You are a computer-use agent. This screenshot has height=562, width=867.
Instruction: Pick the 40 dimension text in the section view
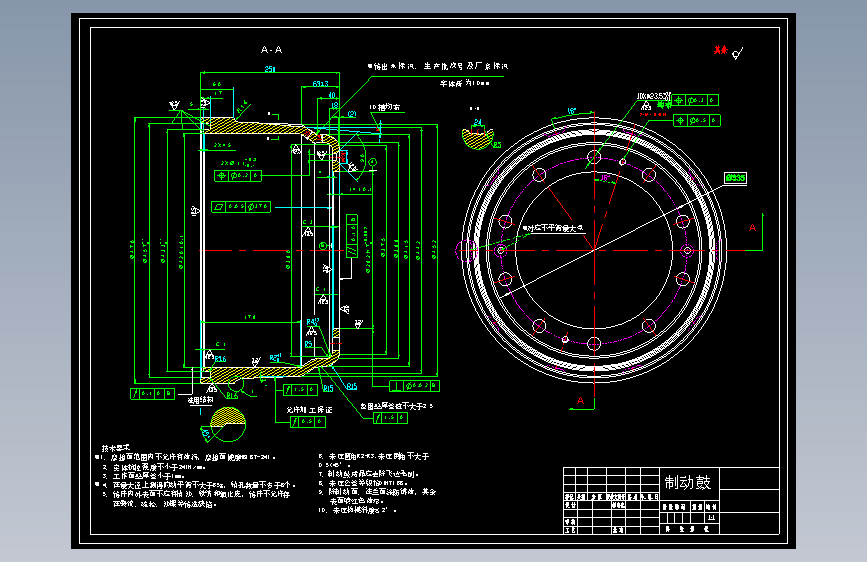[332, 95]
